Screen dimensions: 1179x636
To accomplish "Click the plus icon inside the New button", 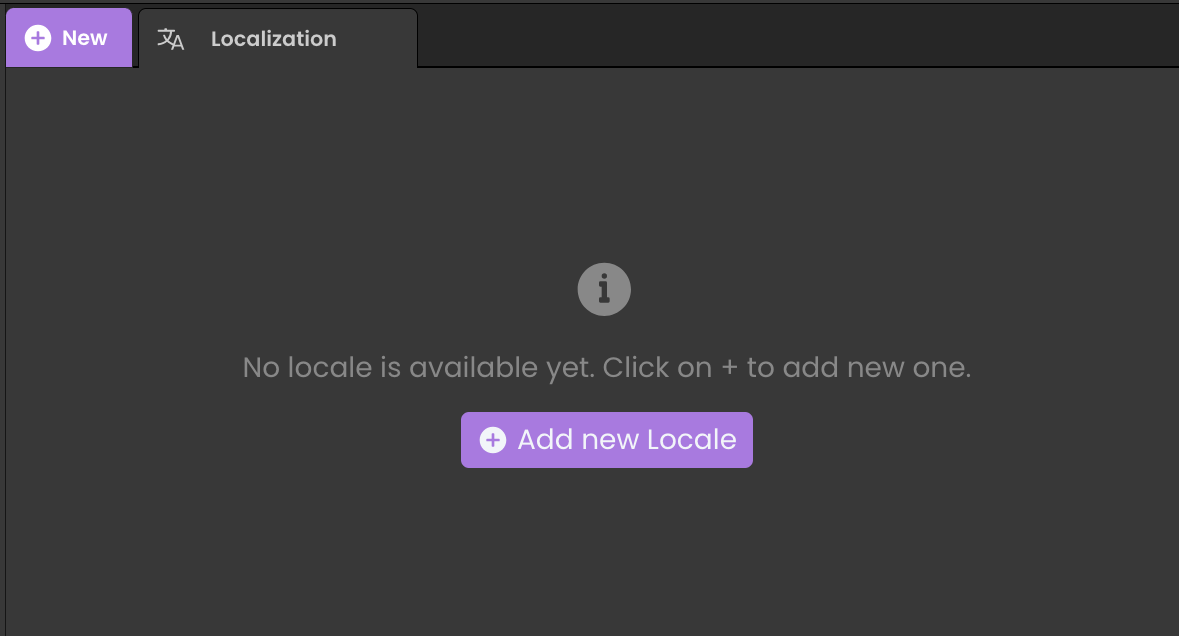I will pyautogui.click(x=38, y=38).
